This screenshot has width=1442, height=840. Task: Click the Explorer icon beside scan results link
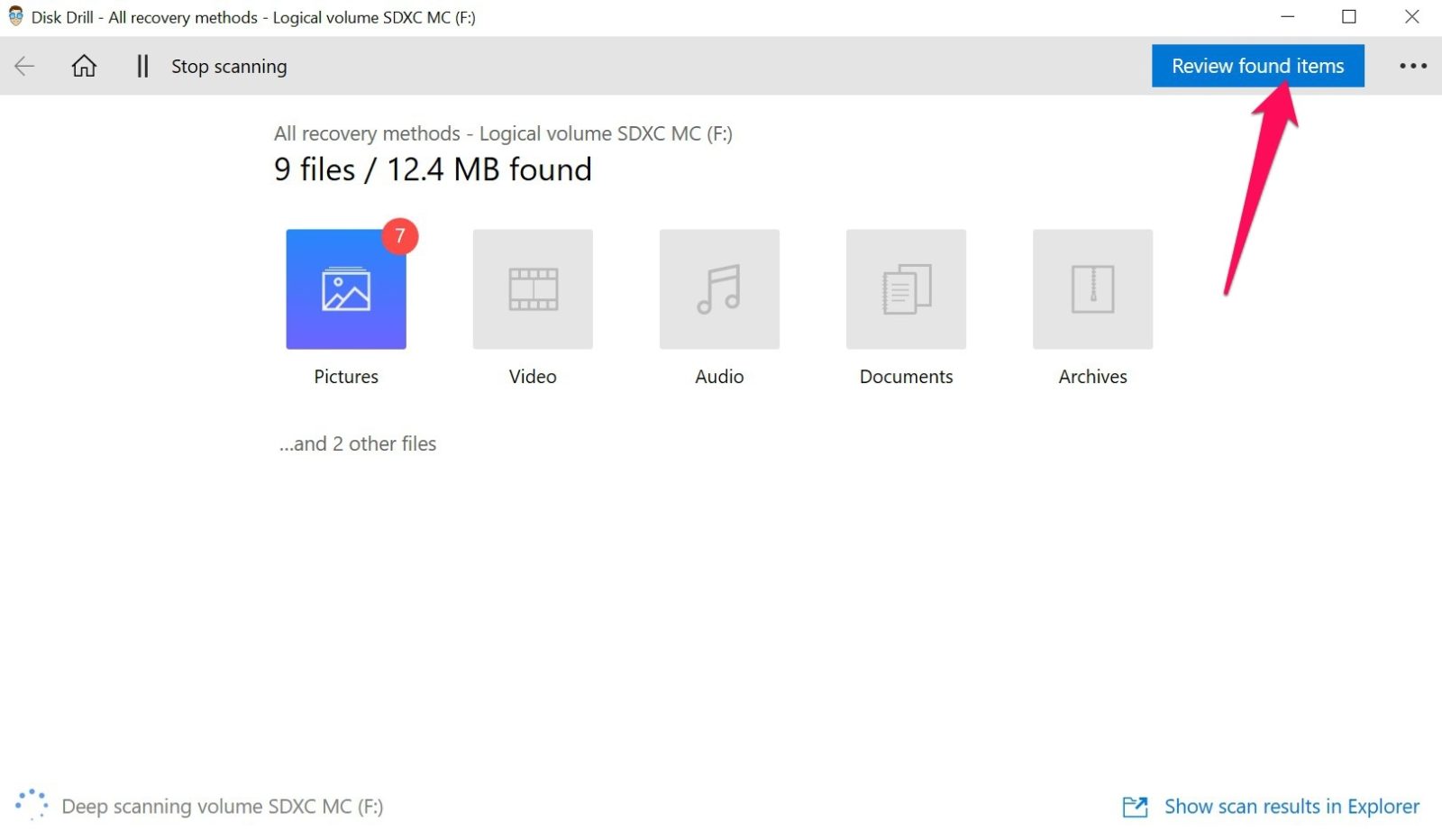pyautogui.click(x=1136, y=807)
